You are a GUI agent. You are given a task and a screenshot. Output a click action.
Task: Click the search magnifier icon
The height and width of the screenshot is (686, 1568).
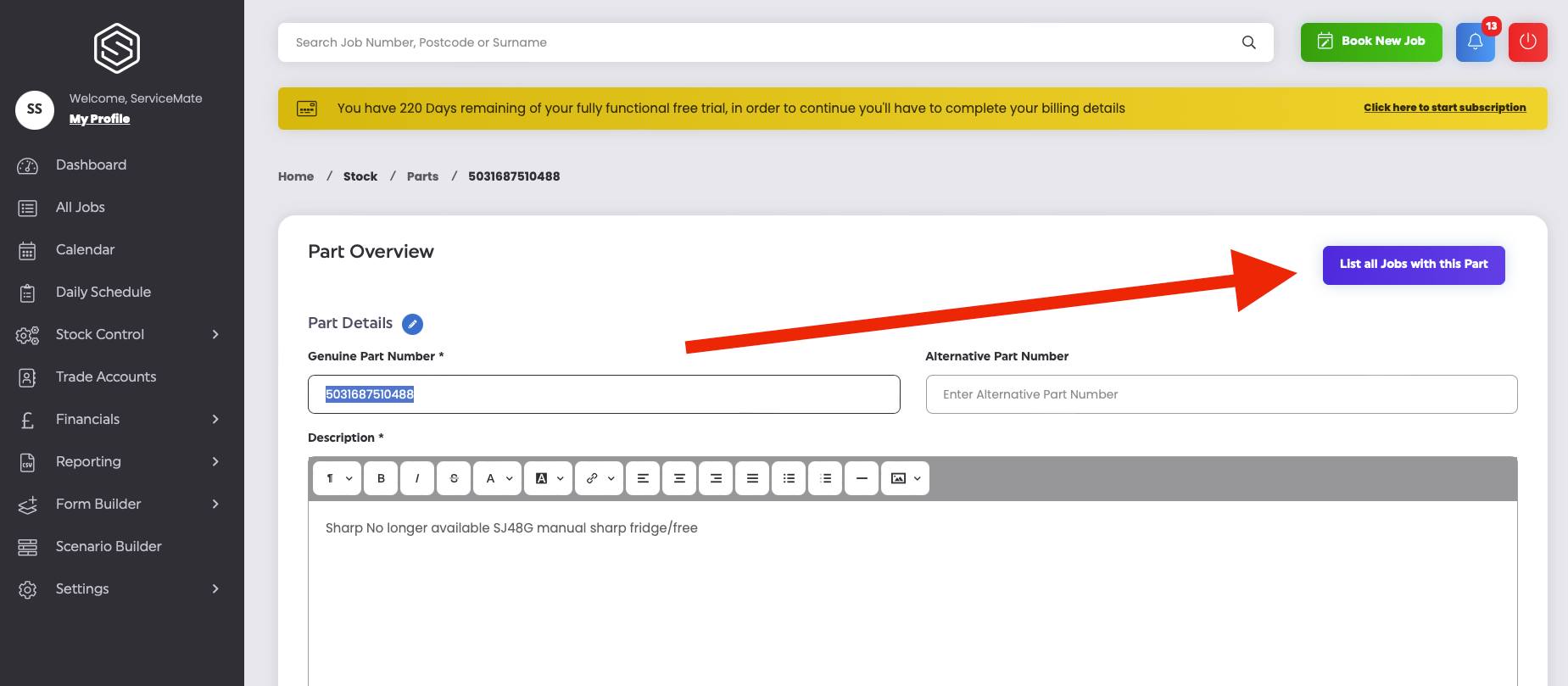click(x=1248, y=42)
